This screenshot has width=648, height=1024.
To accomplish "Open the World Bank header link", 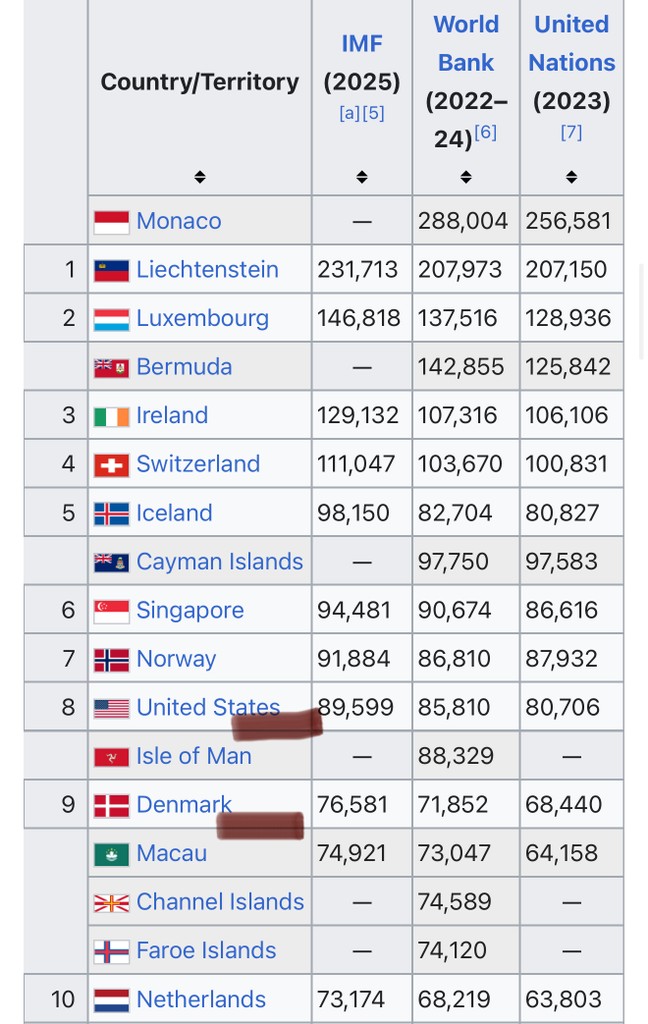I will coord(466,43).
